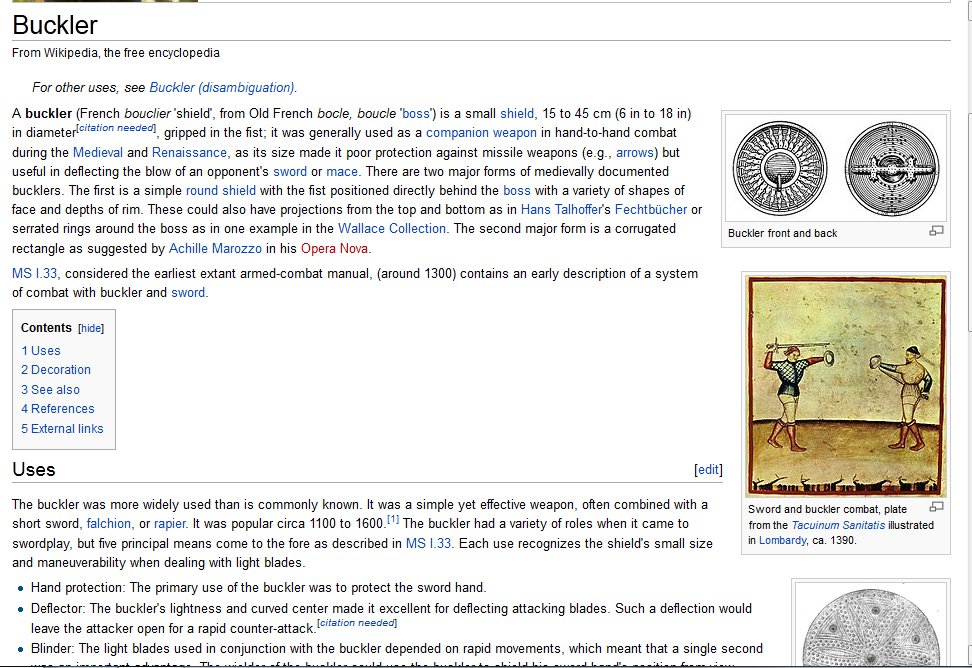Click footnote reference [1]
This screenshot has width=972, height=668.
pyautogui.click(x=393, y=519)
